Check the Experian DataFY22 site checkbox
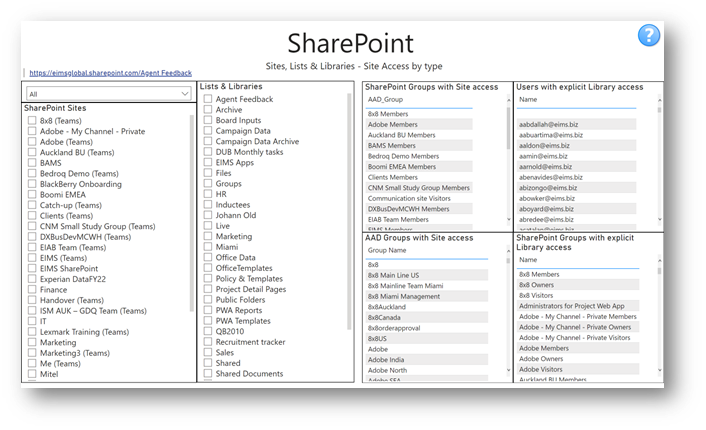The height and width of the screenshot is (430, 706). pyautogui.click(x=32, y=279)
